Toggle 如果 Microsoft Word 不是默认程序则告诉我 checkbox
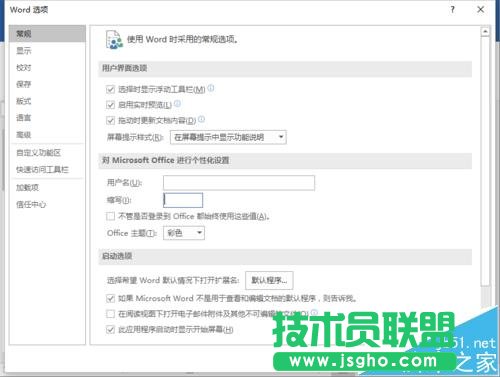 tap(110, 298)
